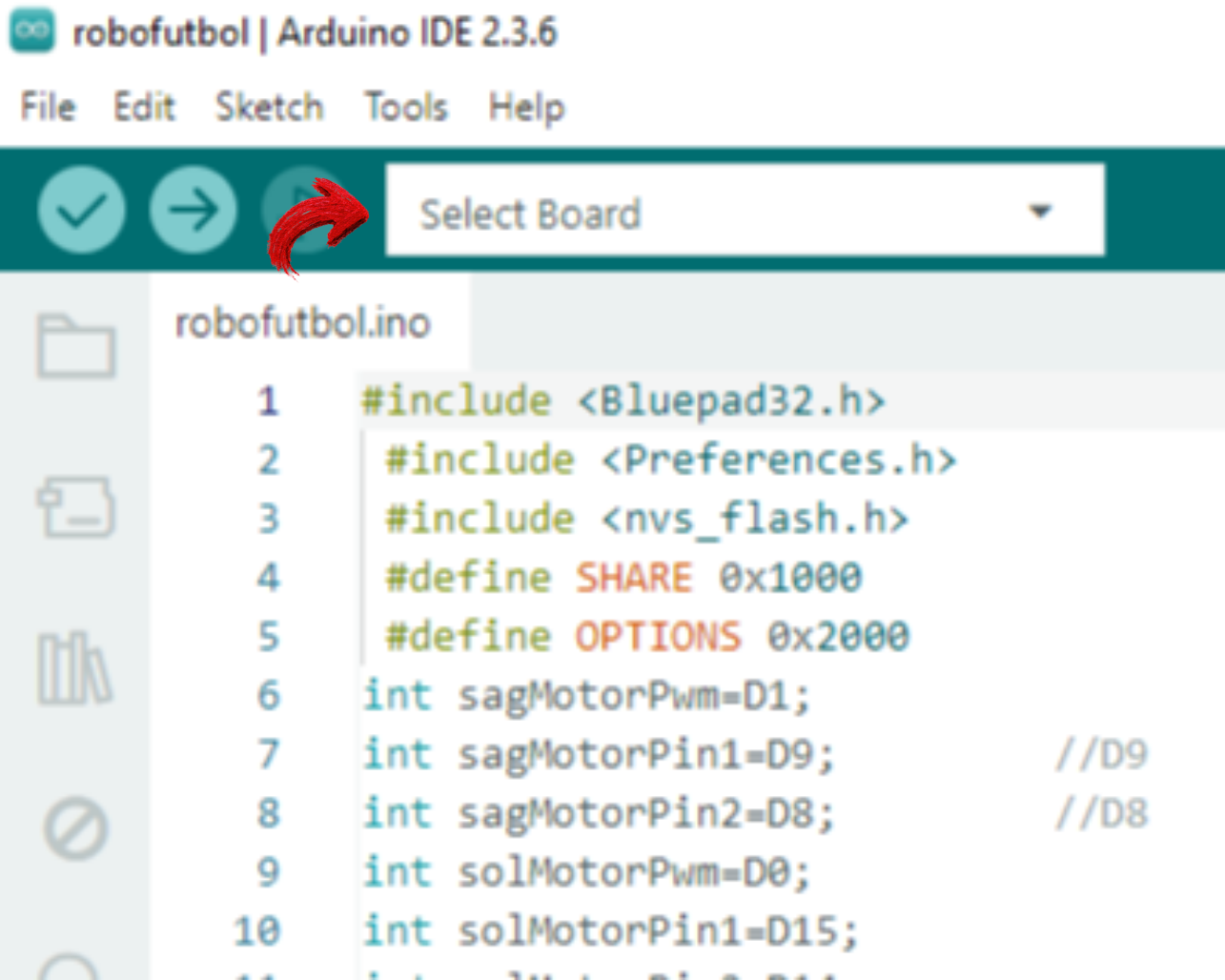Image resolution: width=1225 pixels, height=980 pixels.
Task: Click the Arduino IDE logo icon
Action: click(32, 31)
